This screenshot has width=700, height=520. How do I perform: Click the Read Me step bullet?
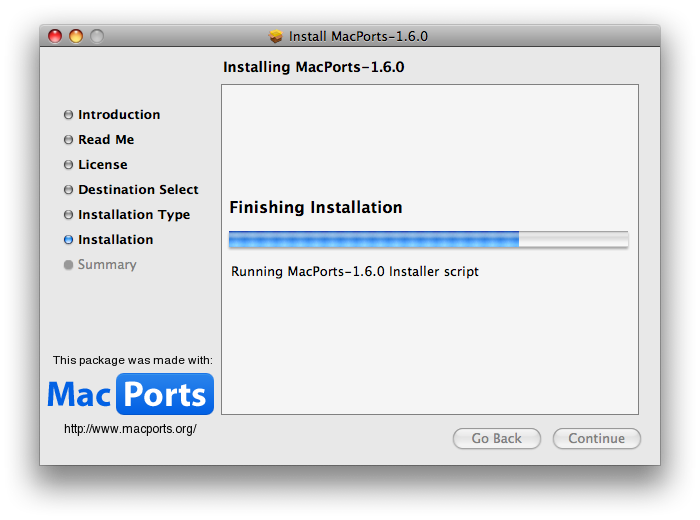(x=68, y=140)
